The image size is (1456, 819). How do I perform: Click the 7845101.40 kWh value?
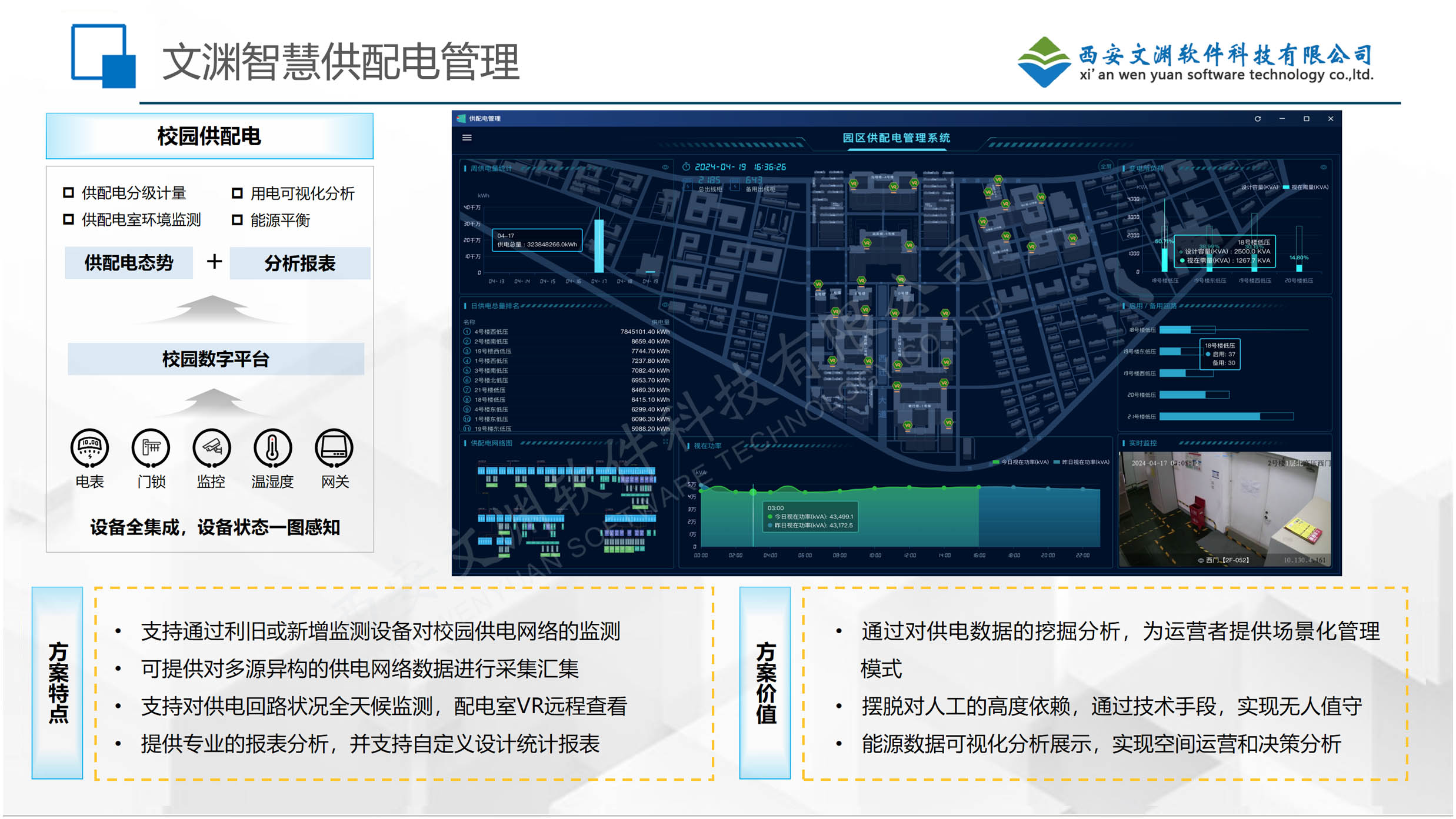point(645,332)
